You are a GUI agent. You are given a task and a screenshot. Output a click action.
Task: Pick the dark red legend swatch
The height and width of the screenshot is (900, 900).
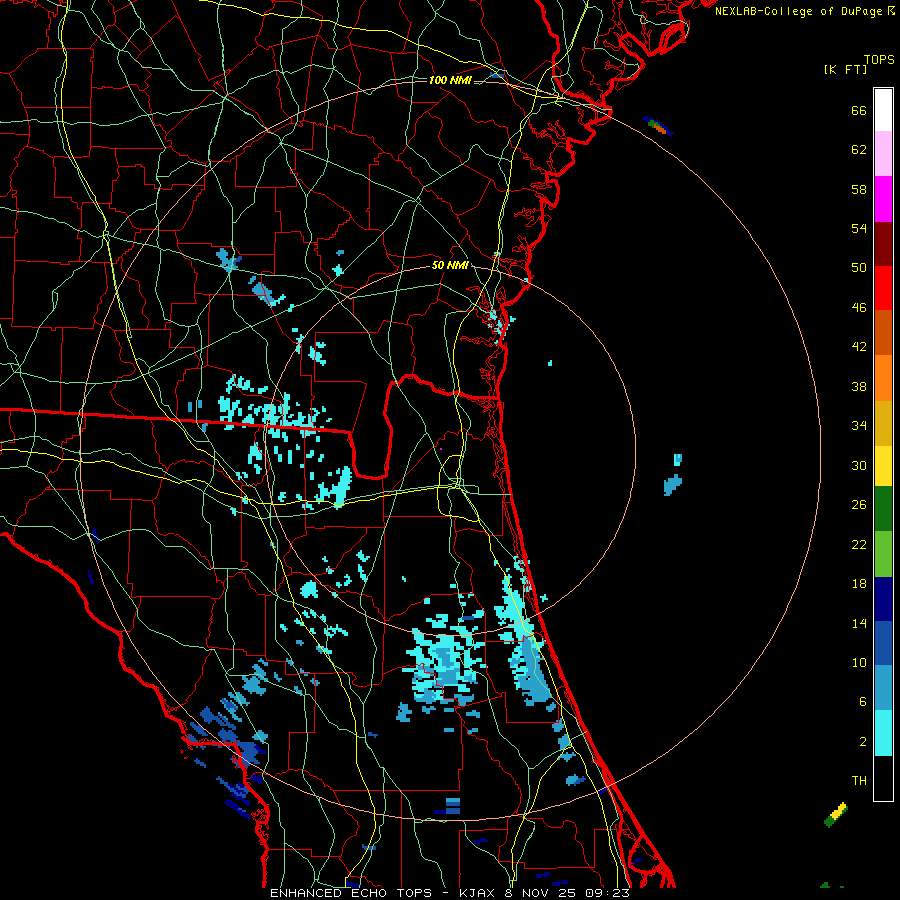tap(883, 243)
